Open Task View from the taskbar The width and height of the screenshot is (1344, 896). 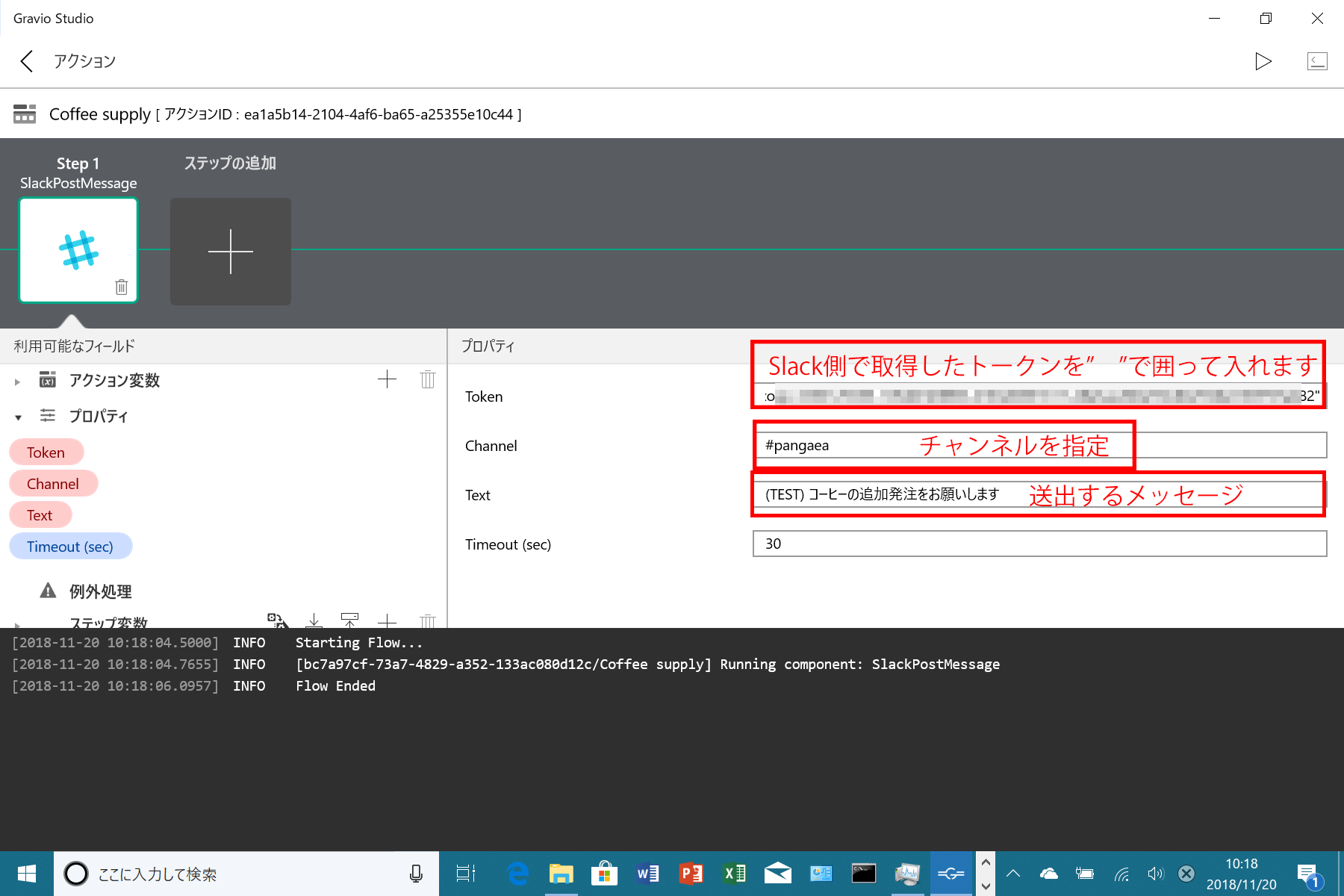[466, 874]
